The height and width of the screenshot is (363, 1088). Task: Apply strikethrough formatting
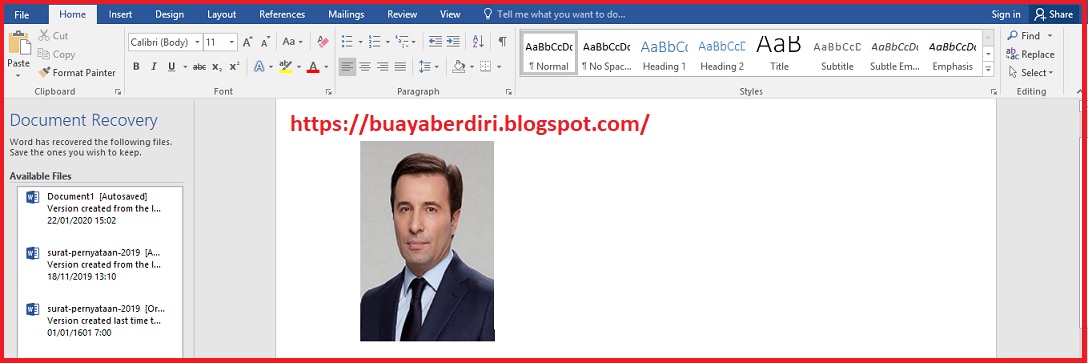(199, 67)
